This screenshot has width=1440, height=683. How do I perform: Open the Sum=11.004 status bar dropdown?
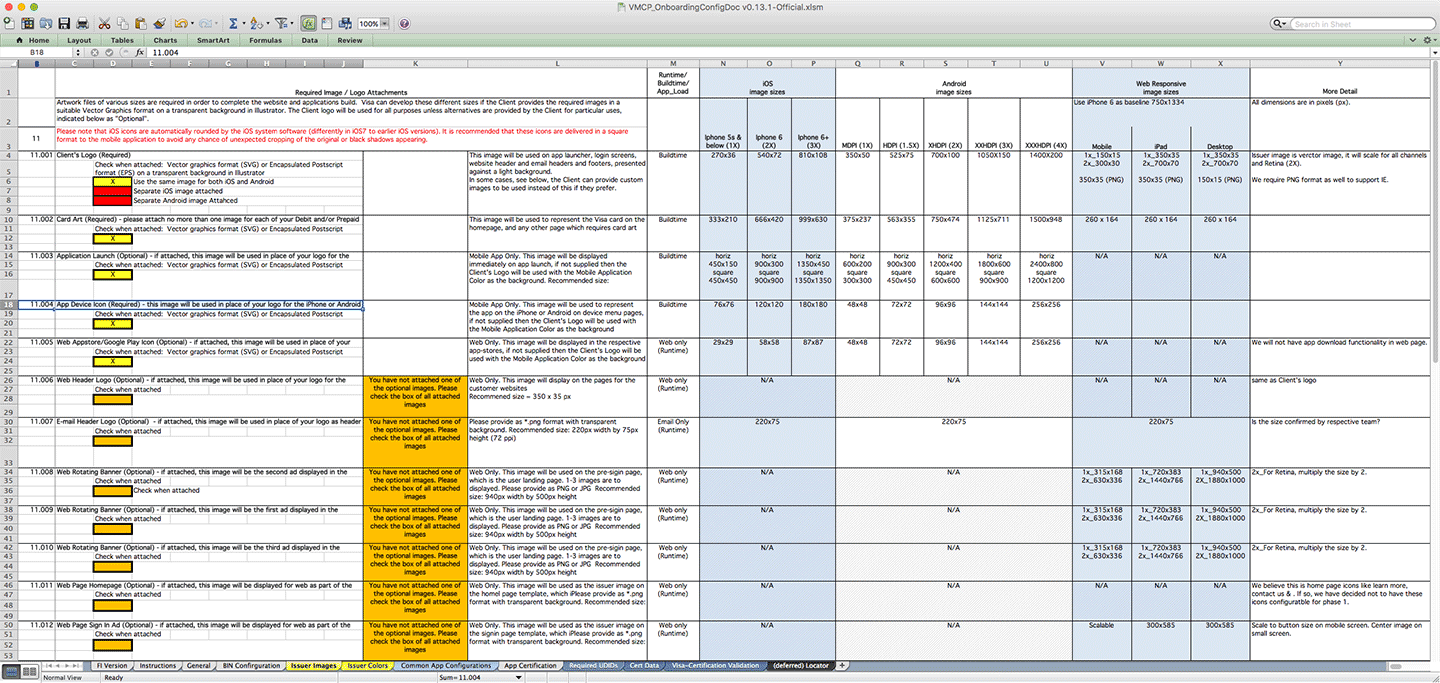[518, 677]
